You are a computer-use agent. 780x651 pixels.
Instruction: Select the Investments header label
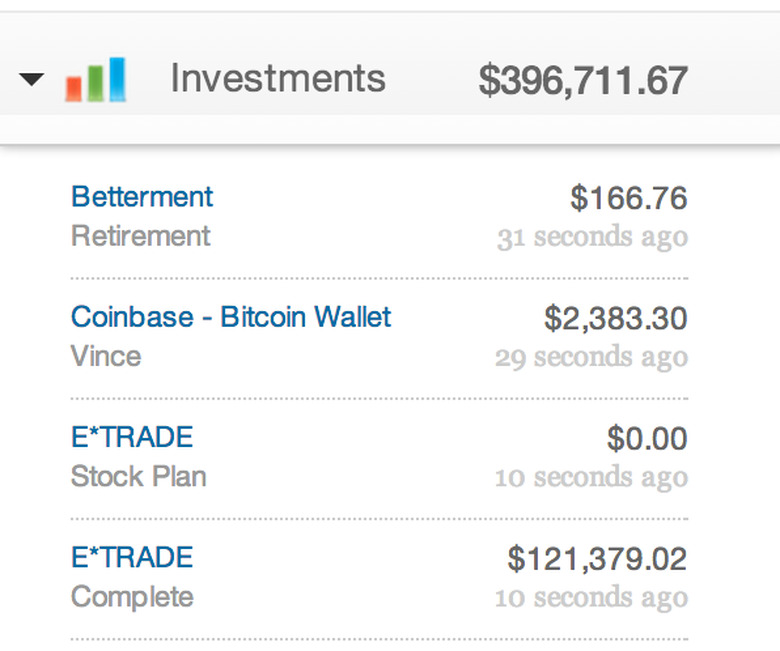(x=277, y=78)
